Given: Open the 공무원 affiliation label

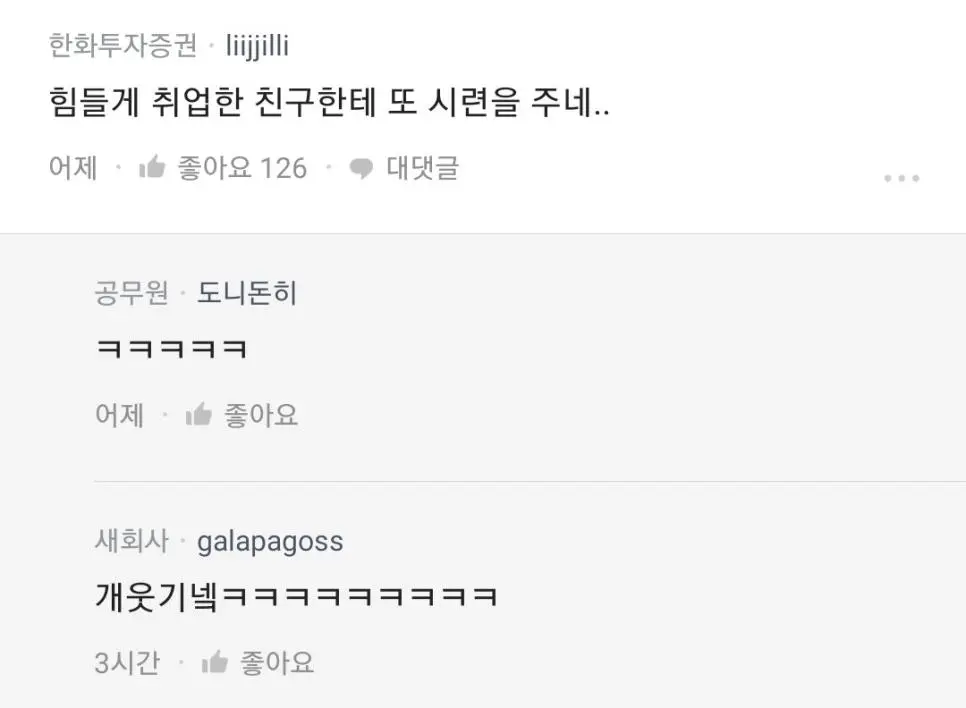Looking at the screenshot, I should [132, 293].
